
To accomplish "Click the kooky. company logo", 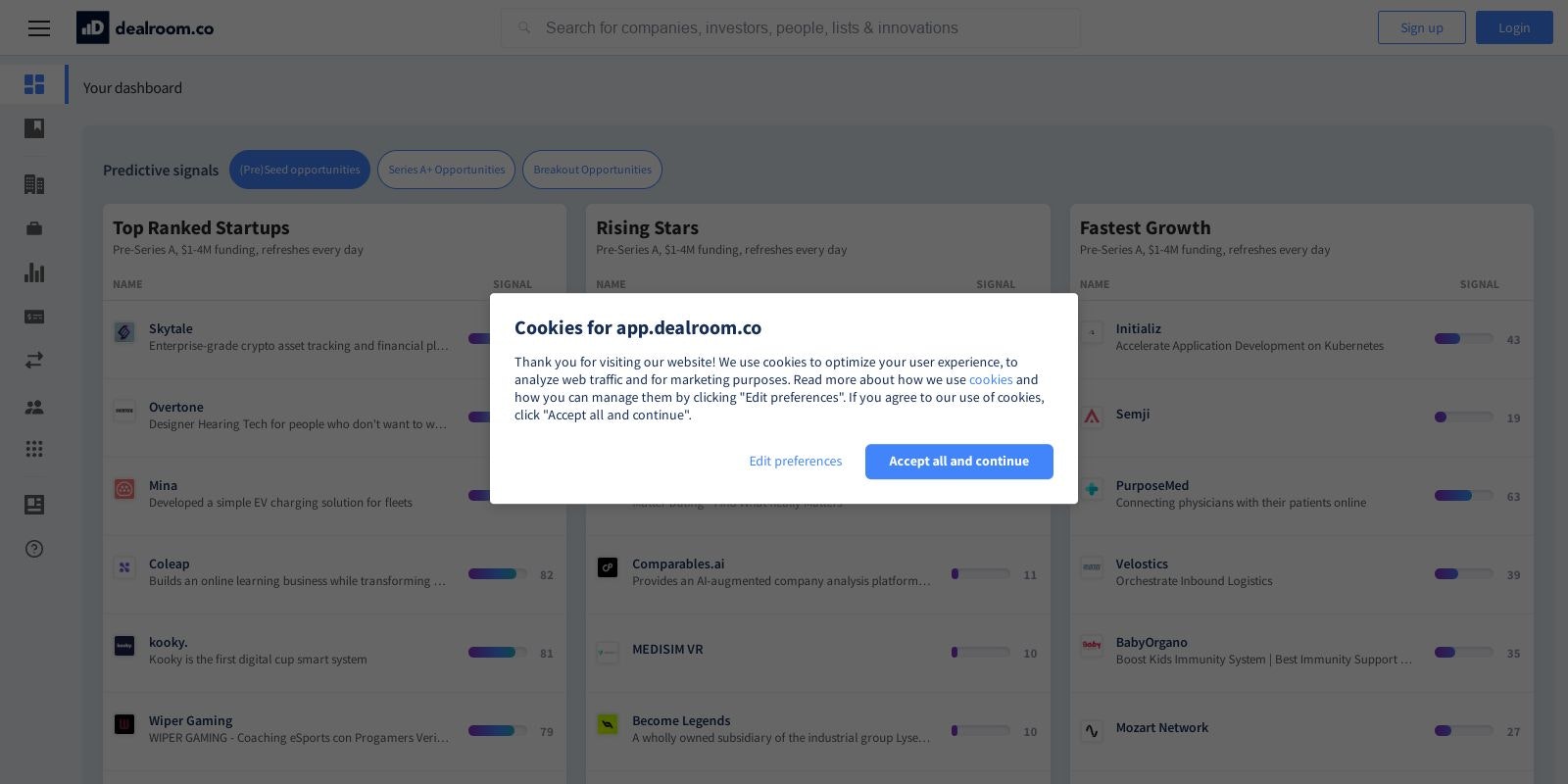I will click(124, 646).
